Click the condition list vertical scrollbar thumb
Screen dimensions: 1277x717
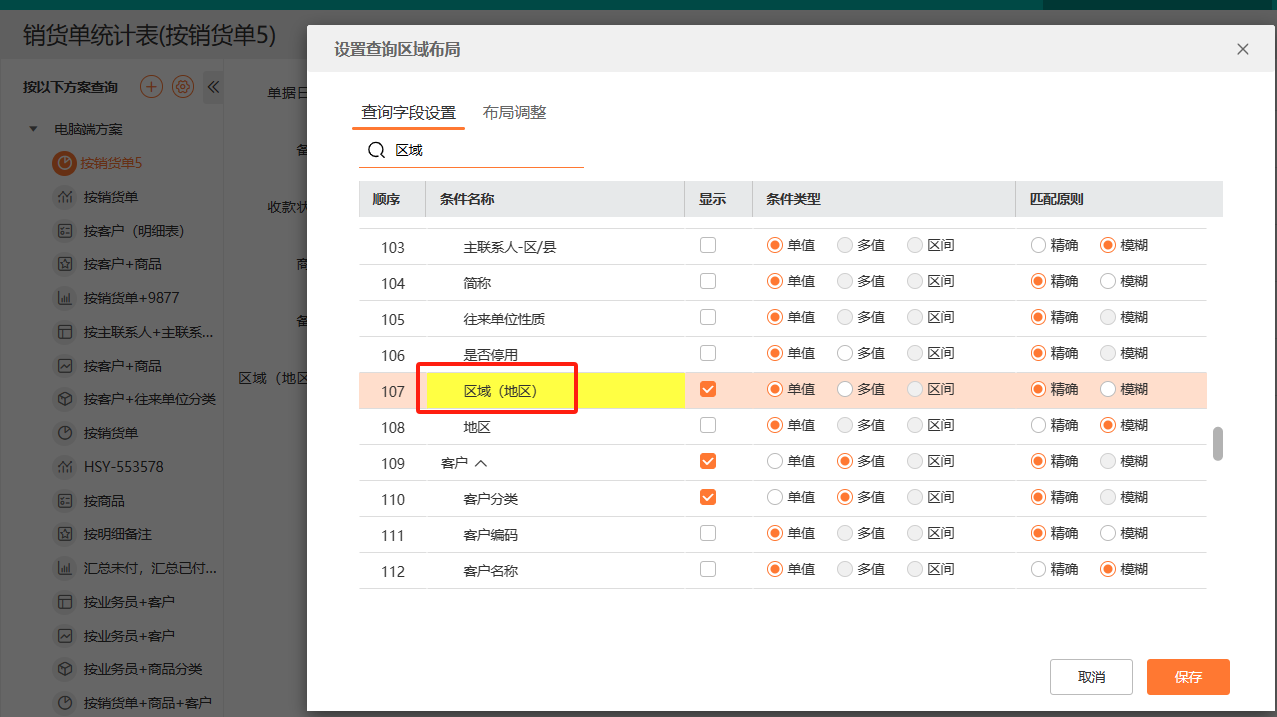pyautogui.click(x=1218, y=444)
